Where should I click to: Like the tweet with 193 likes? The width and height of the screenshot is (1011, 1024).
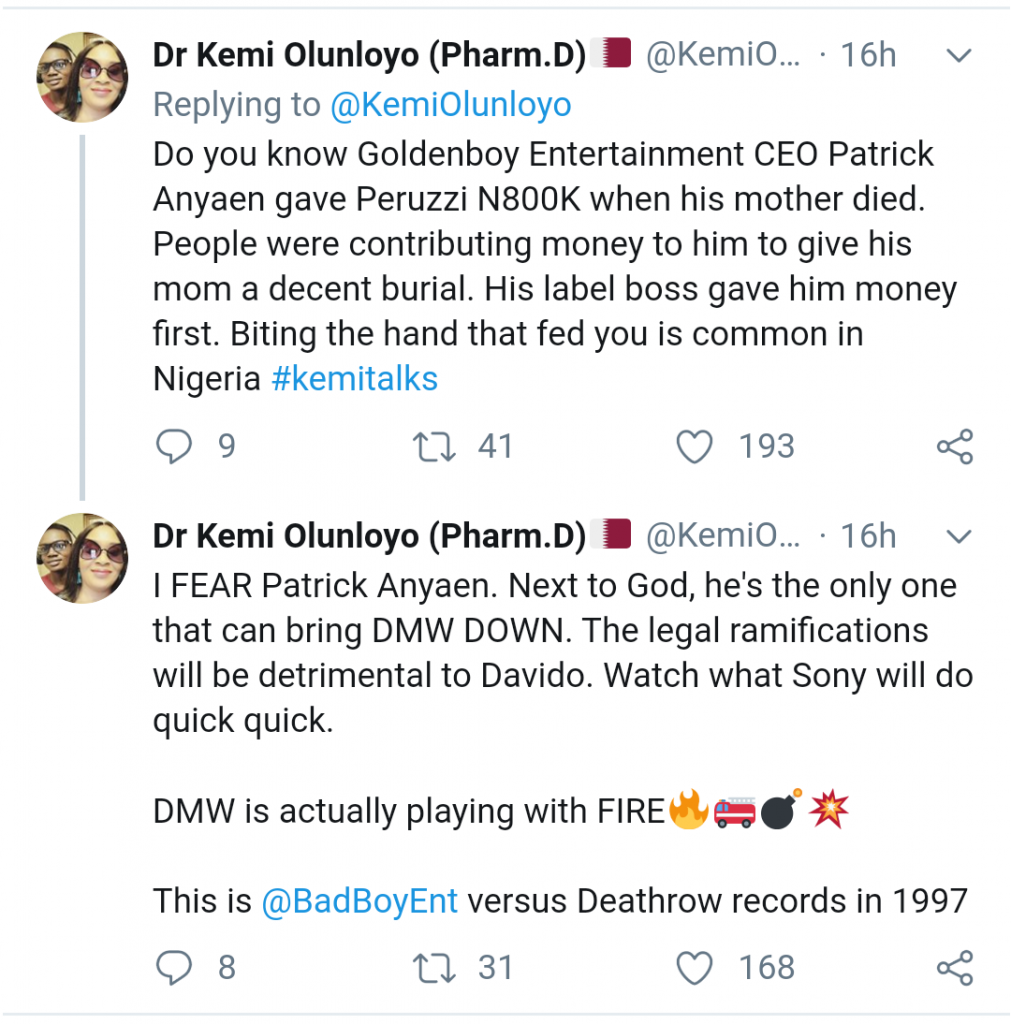[x=695, y=446]
